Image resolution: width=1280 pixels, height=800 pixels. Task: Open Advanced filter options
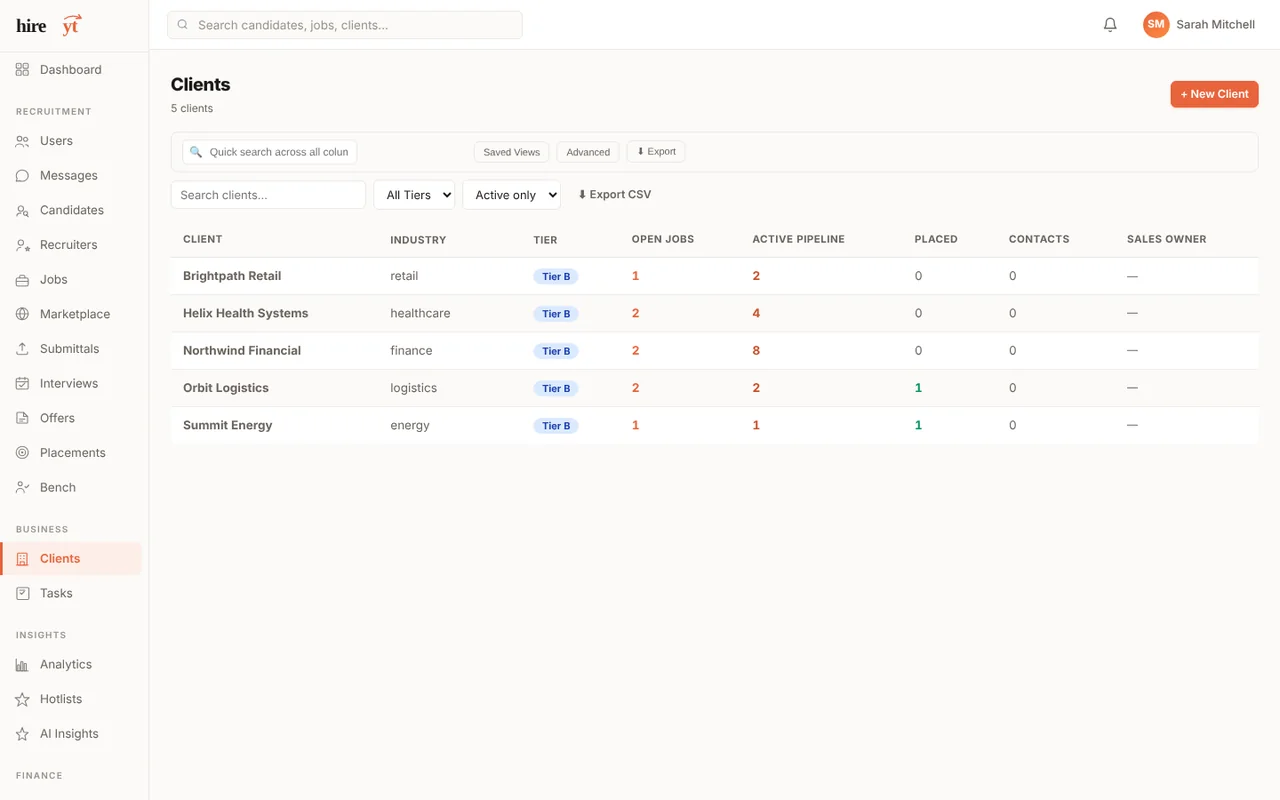pyautogui.click(x=588, y=152)
